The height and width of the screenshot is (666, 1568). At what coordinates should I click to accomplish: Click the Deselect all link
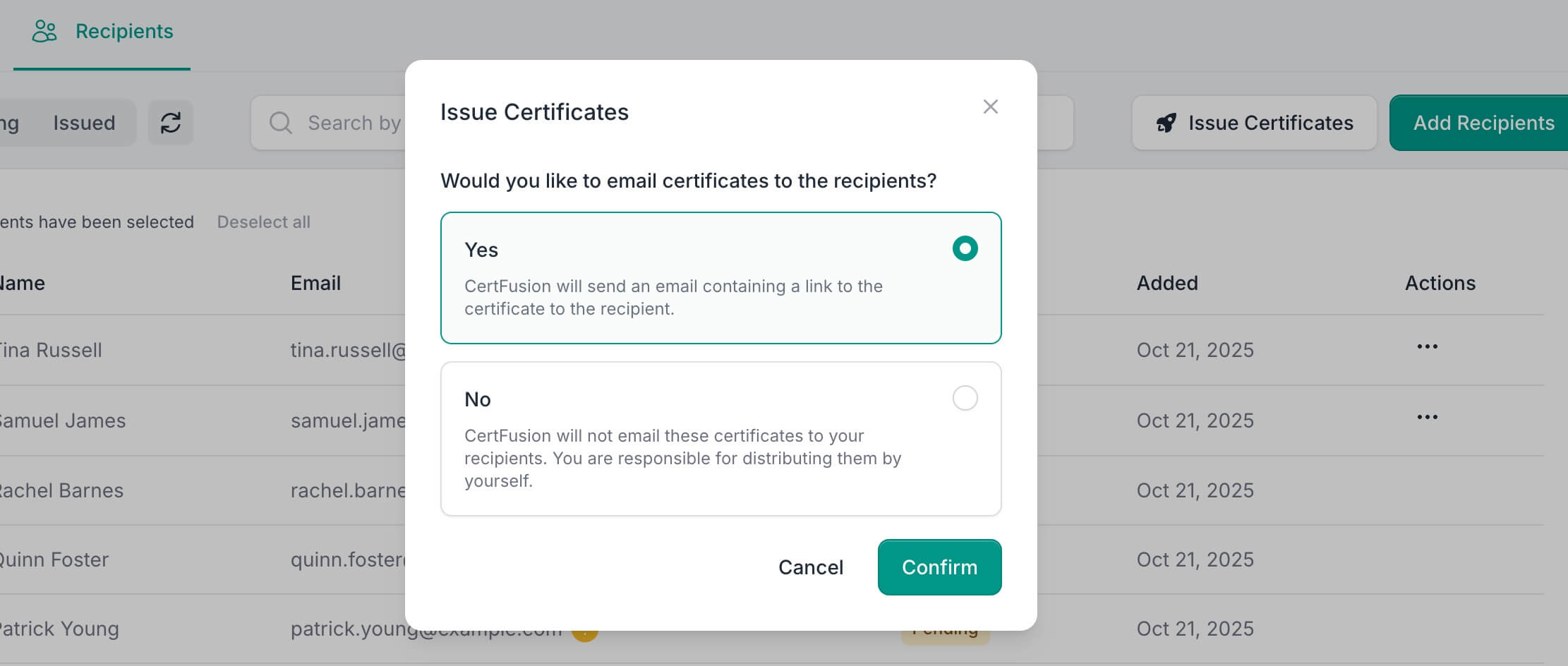click(x=263, y=222)
